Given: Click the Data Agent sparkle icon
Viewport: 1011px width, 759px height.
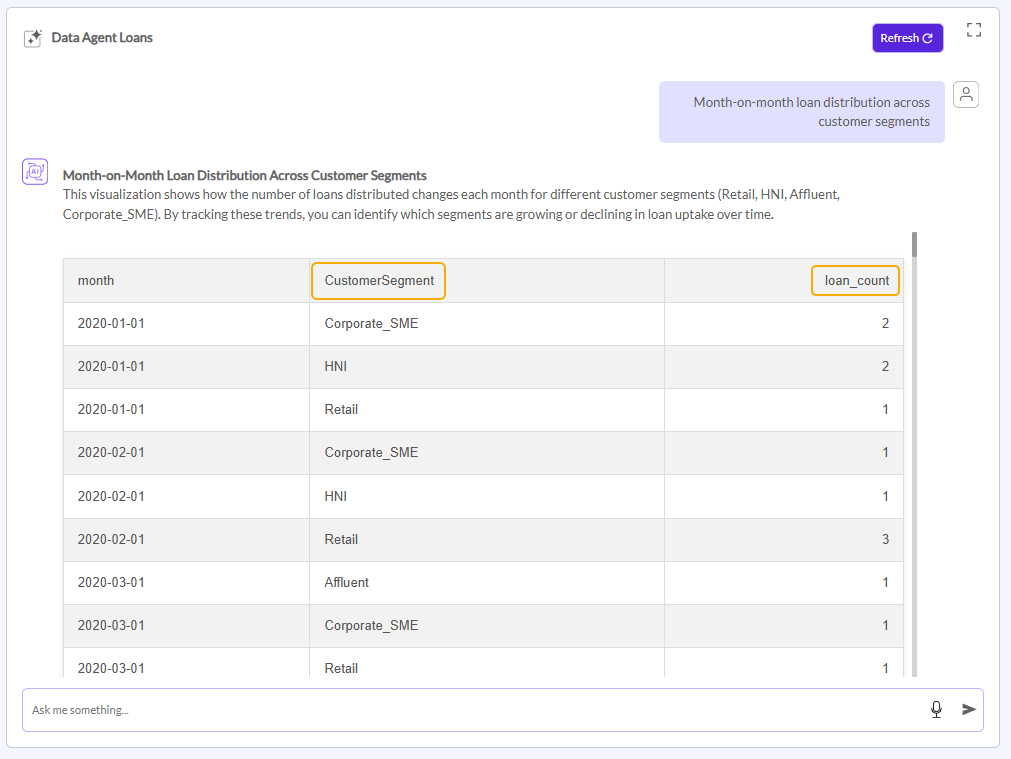Looking at the screenshot, I should (x=33, y=38).
